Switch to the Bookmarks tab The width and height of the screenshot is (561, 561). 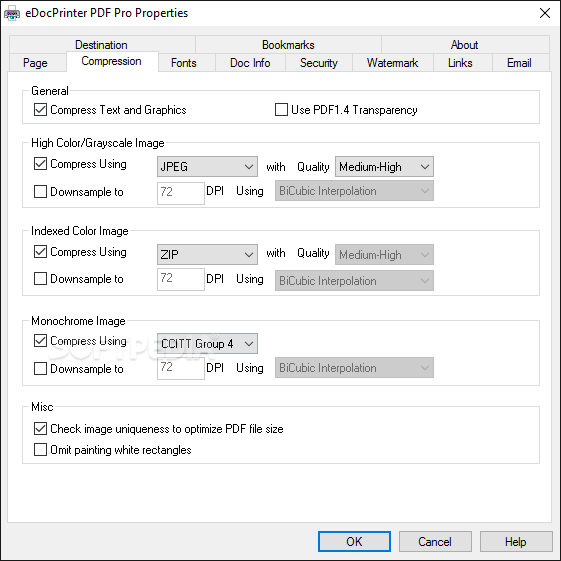click(x=288, y=45)
